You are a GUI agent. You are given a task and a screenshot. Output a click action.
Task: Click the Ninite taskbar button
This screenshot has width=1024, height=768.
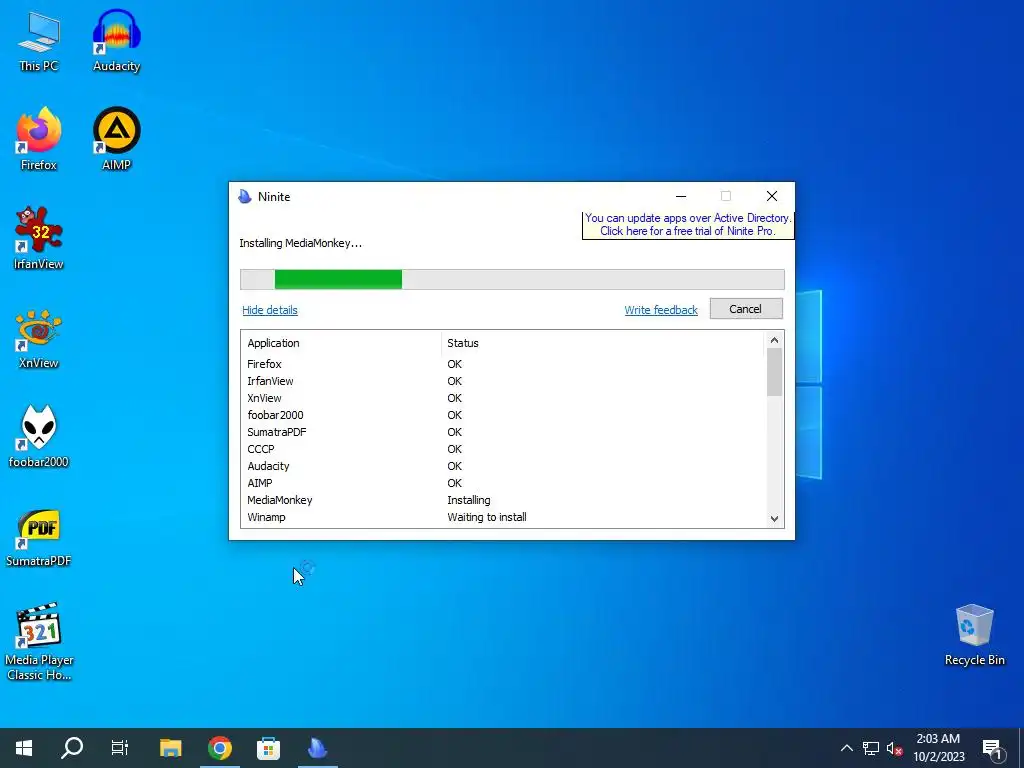click(317, 748)
